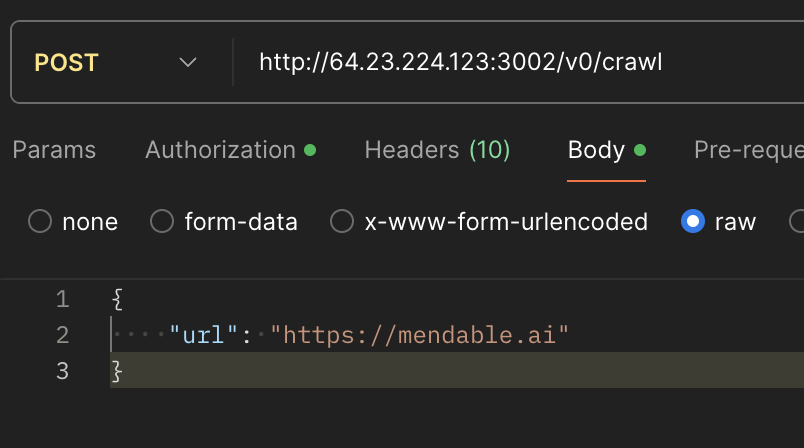Click line number 1 in editor gutter
This screenshot has height=448, width=804.
[x=62, y=299]
